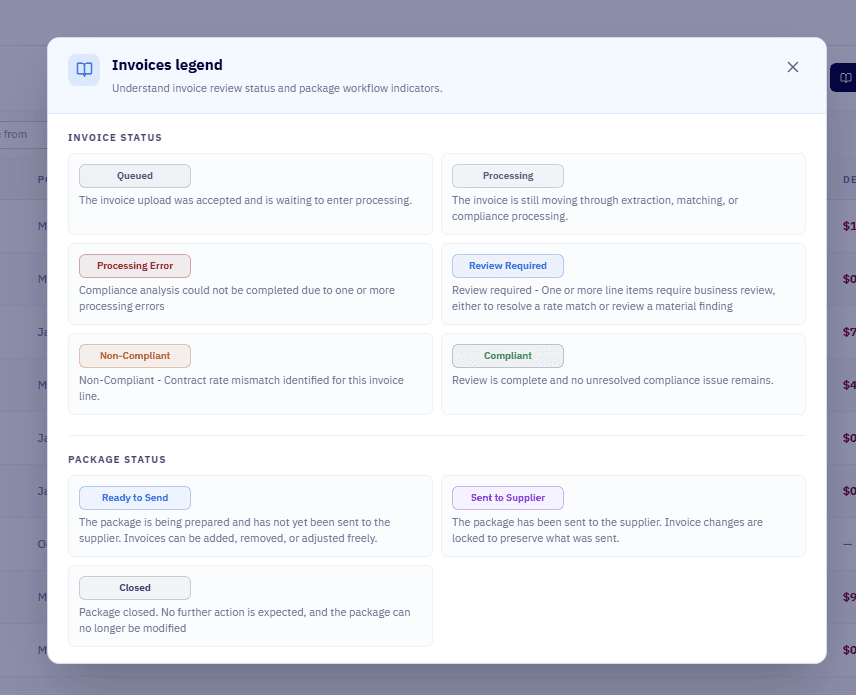This screenshot has width=856, height=695.
Task: Click the 'still moving through extraction' description
Action: (x=595, y=209)
